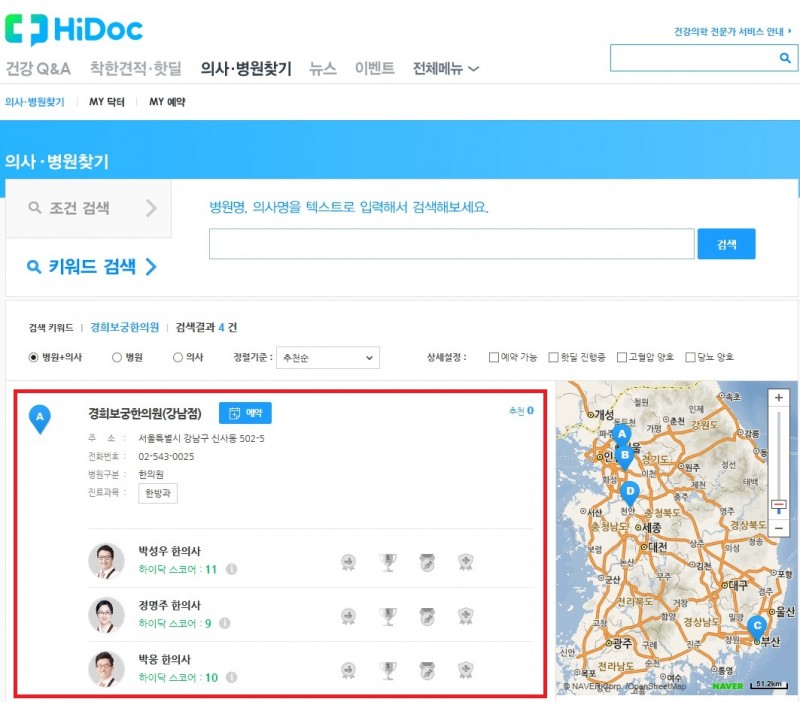The image size is (800, 702).
Task: Open the 추천순 sort dropdown
Action: click(328, 358)
